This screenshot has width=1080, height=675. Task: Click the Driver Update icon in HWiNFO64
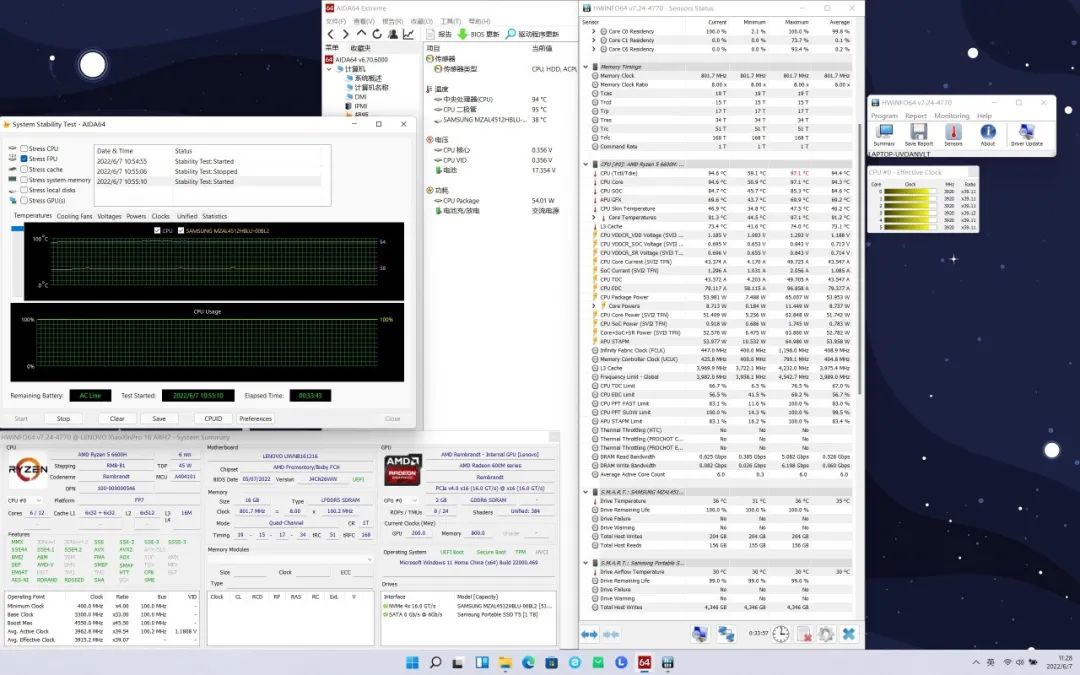1026,134
